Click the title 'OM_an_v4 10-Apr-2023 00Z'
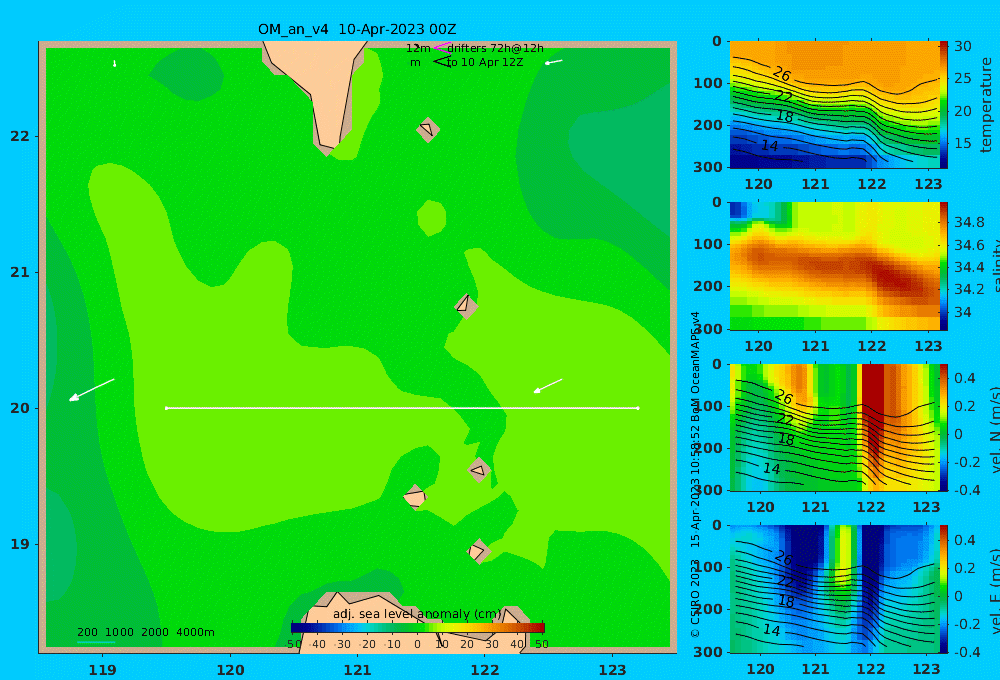The height and width of the screenshot is (680, 1000). point(357,29)
